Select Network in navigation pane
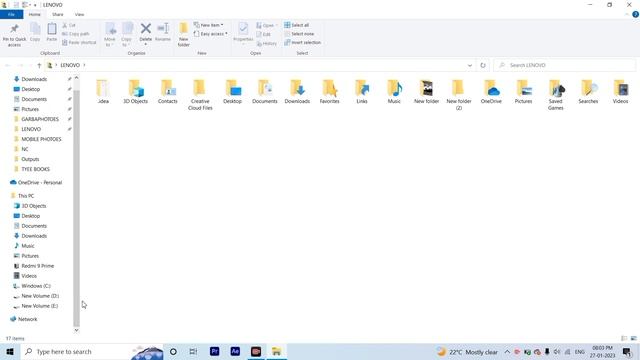 [x=27, y=319]
